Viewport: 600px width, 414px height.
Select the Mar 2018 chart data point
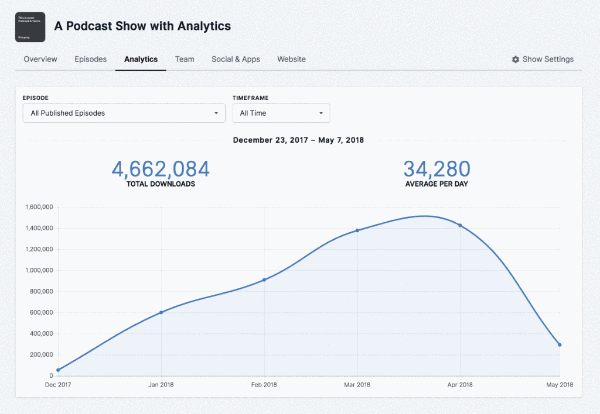(357, 230)
